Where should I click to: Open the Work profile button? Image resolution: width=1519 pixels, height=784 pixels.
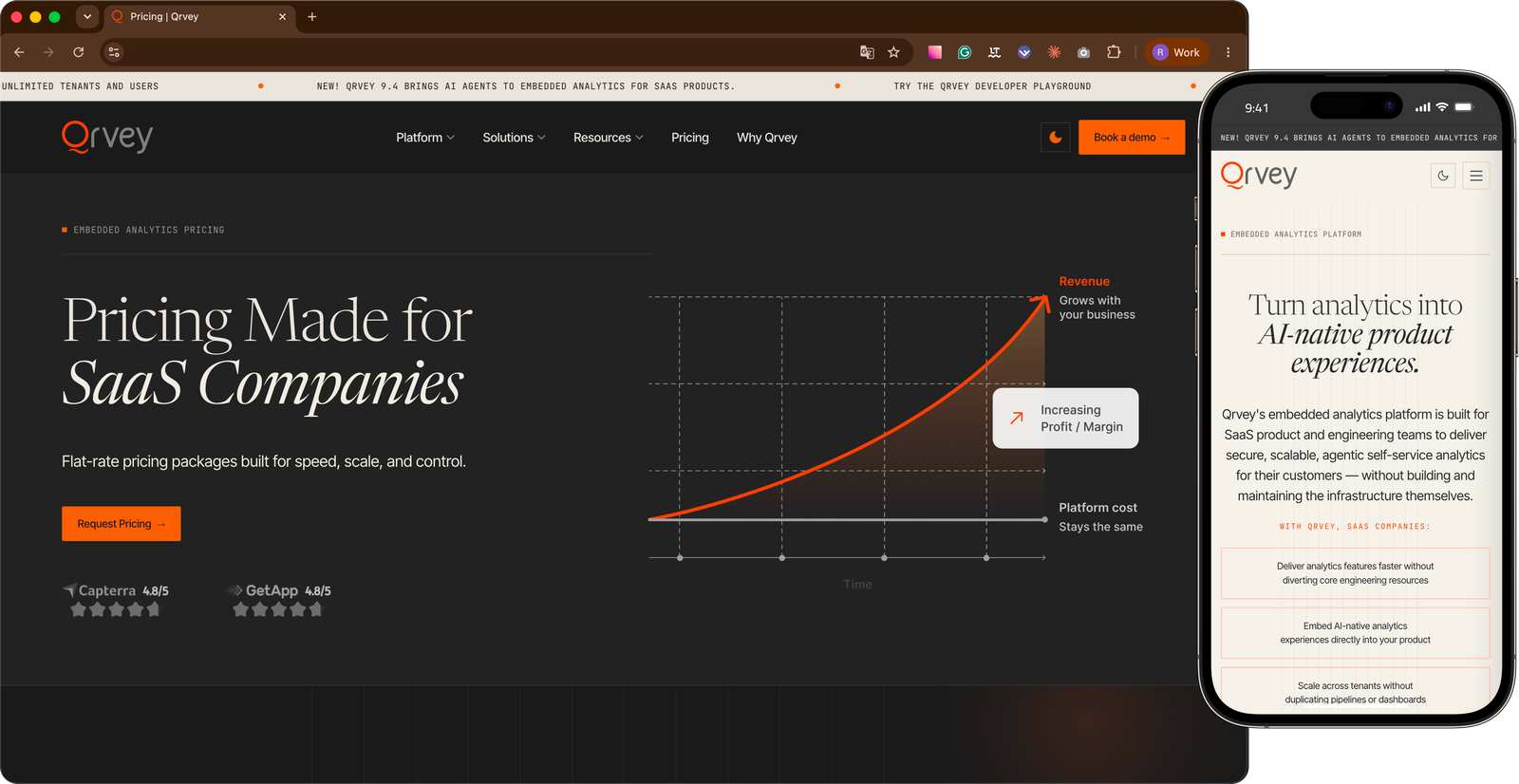(1176, 52)
